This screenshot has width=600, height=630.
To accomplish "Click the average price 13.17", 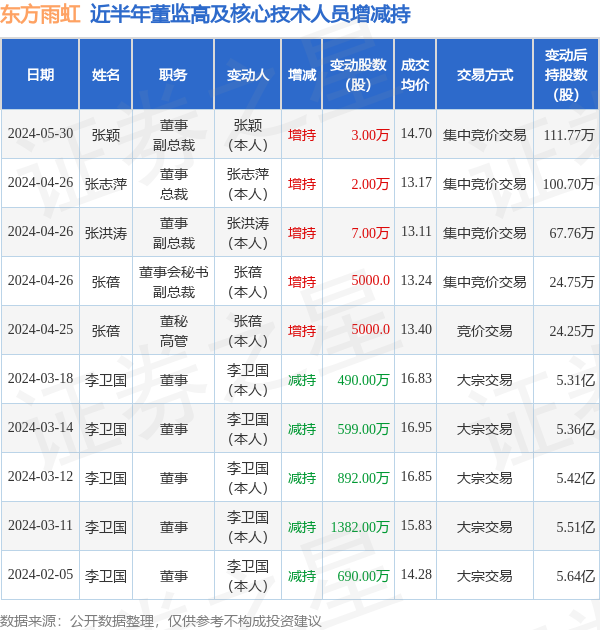I will tap(416, 183).
